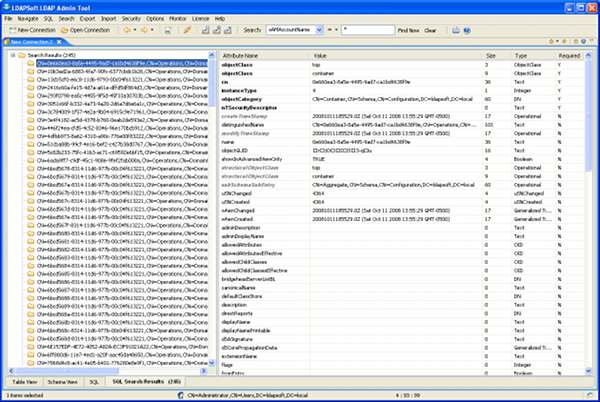The image size is (600, 402).
Task: Open the Options menu
Action: (x=155, y=18)
